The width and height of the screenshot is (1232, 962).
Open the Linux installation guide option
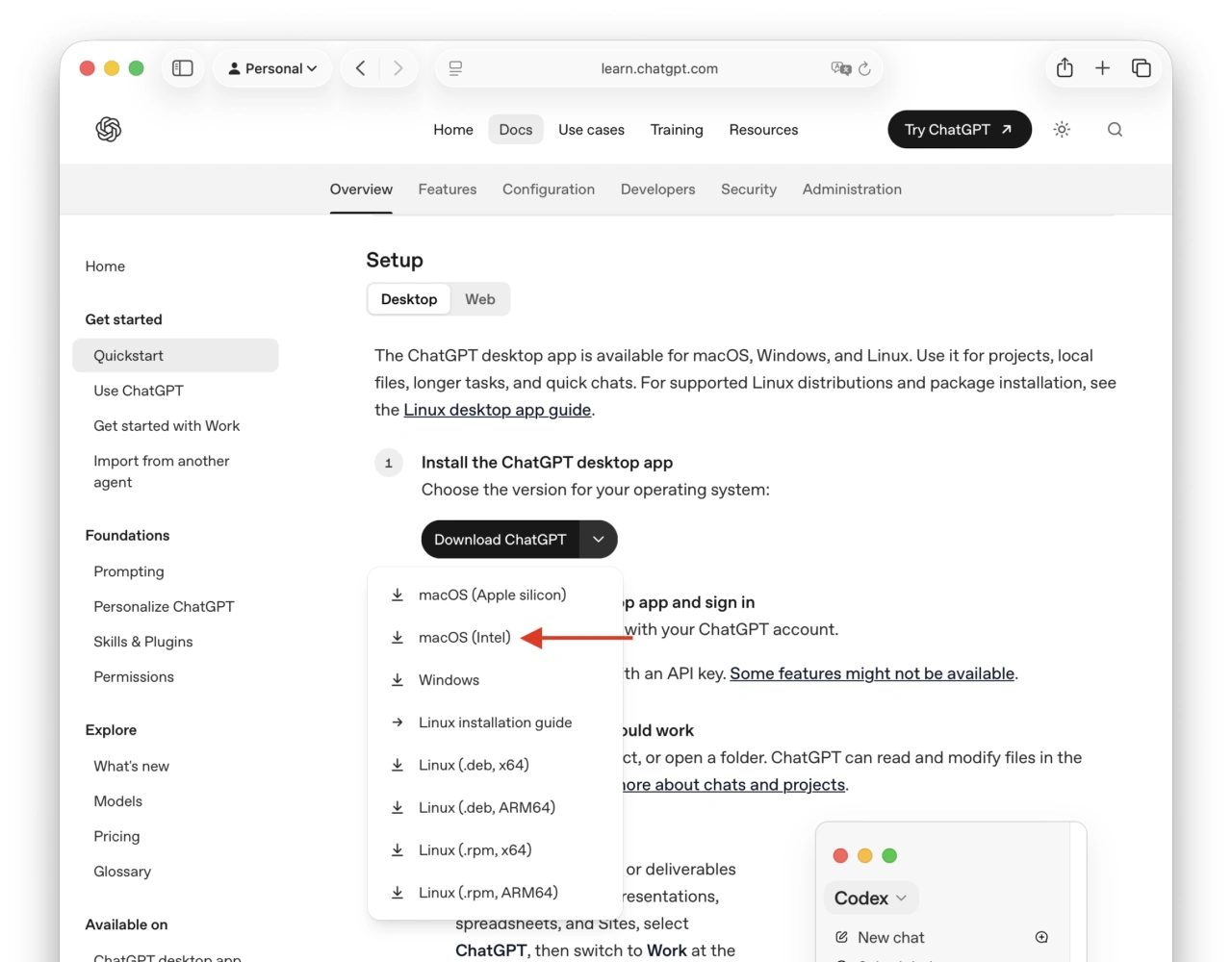pos(496,722)
